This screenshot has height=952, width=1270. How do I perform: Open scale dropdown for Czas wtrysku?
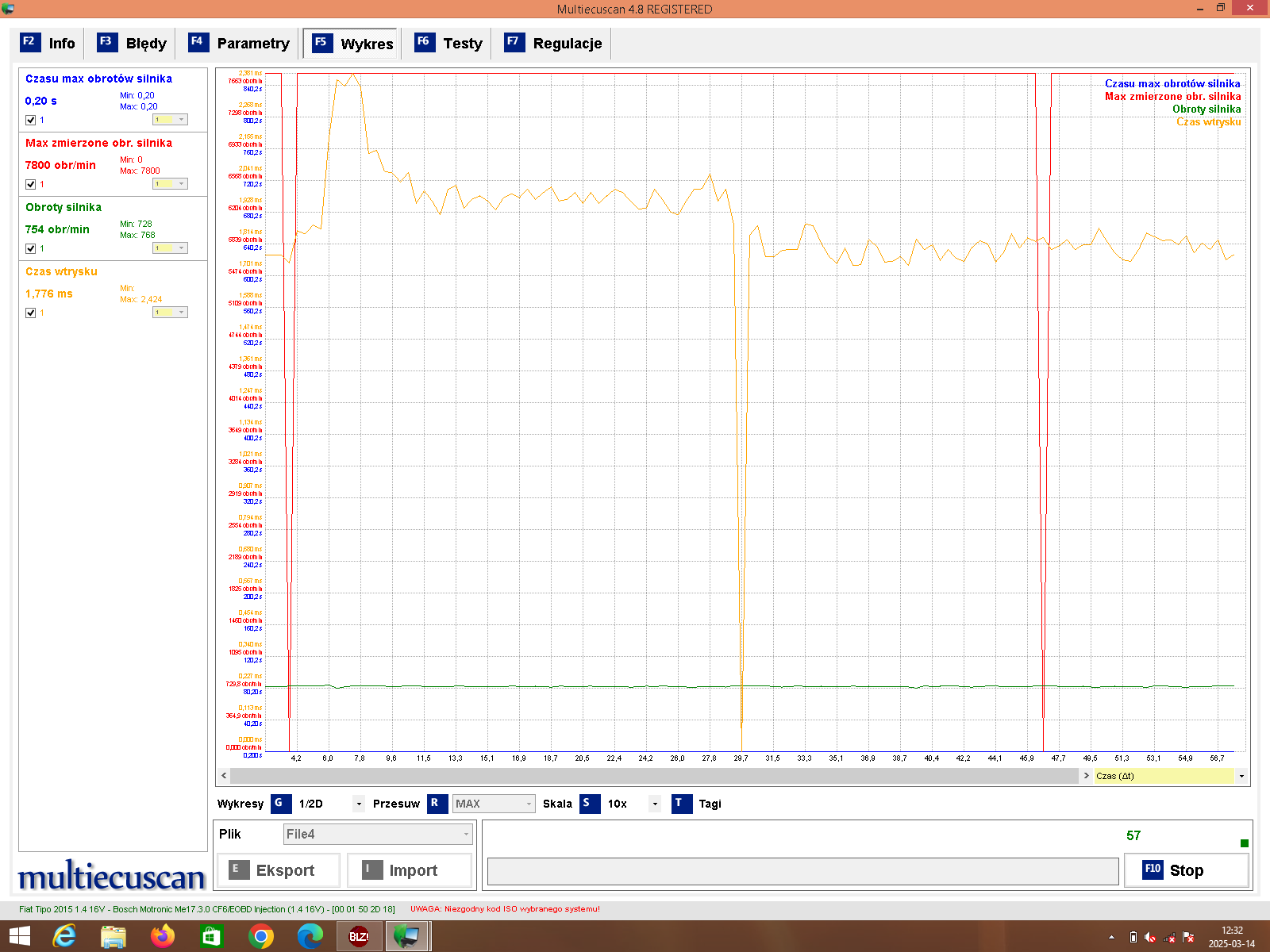click(170, 313)
